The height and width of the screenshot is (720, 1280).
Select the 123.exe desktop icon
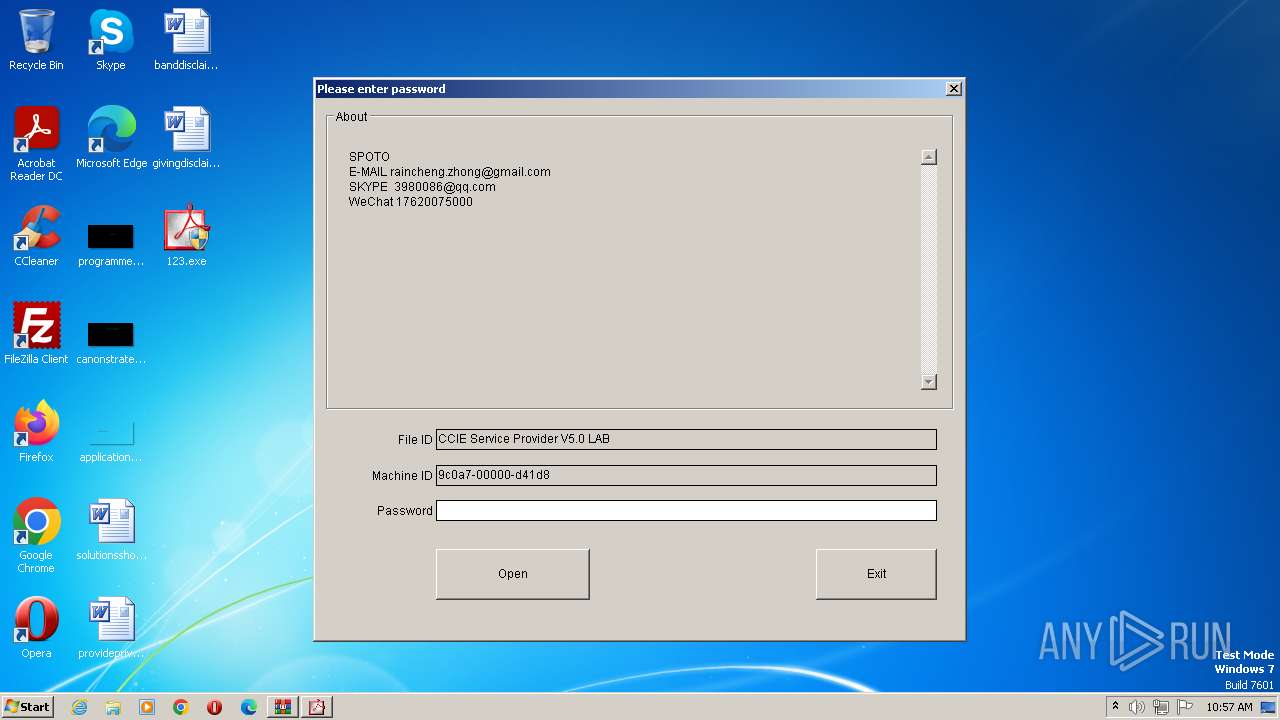click(x=186, y=236)
